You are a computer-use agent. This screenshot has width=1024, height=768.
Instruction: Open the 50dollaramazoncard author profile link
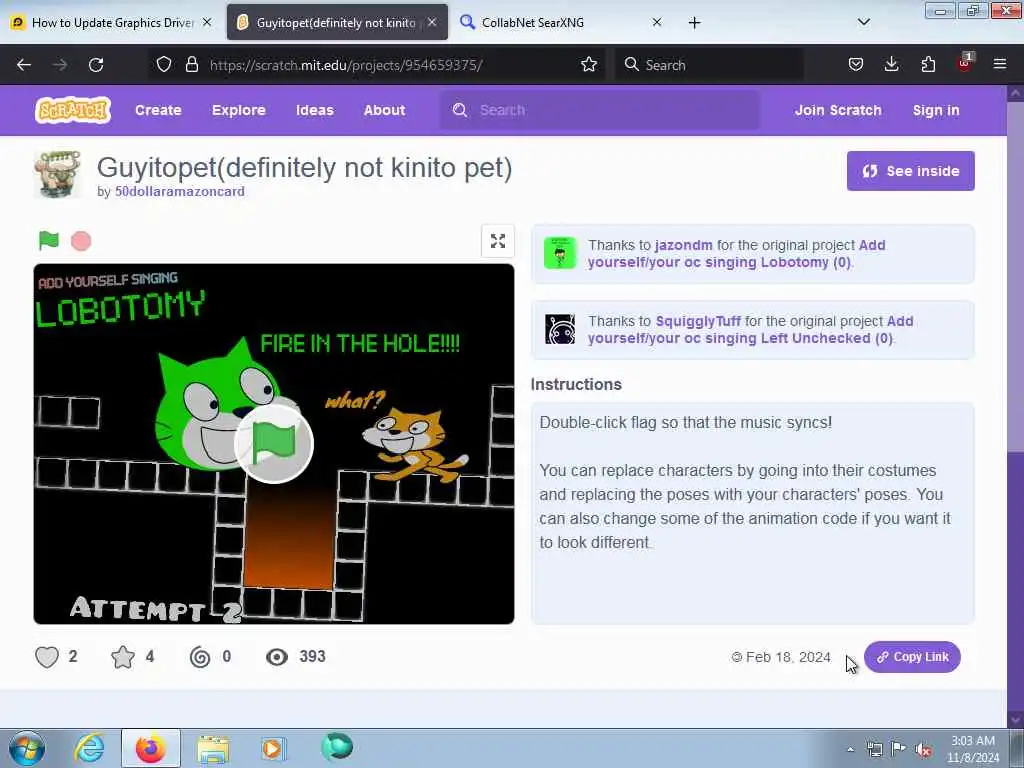click(x=180, y=191)
